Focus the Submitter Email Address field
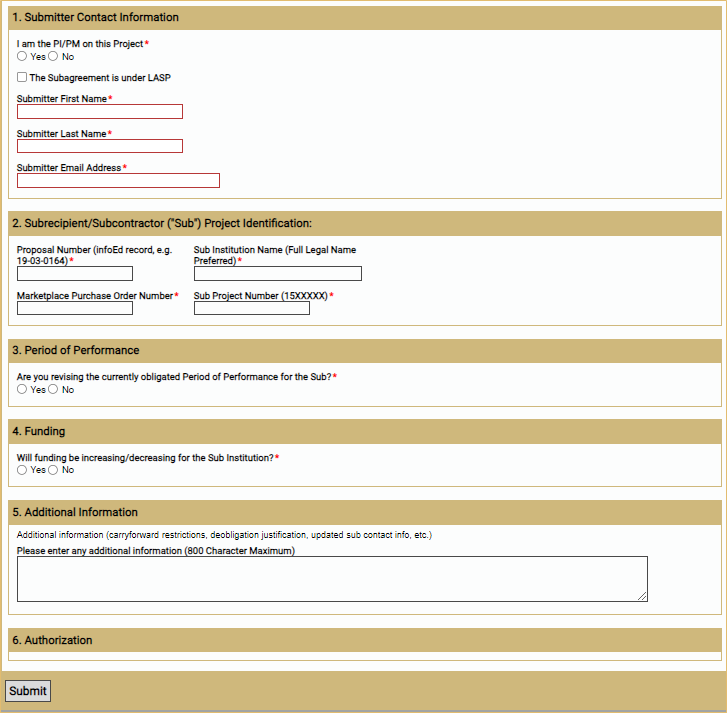Screen dimensions: 727x713 pyautogui.click(x=118, y=181)
